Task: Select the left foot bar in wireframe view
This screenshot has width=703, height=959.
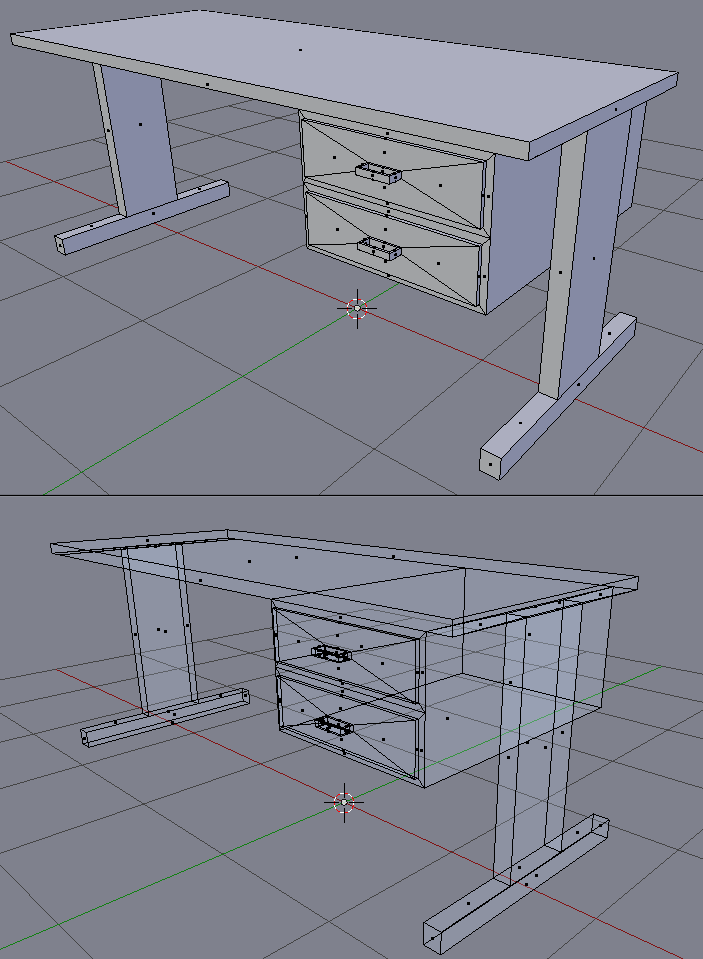Action: (165, 717)
